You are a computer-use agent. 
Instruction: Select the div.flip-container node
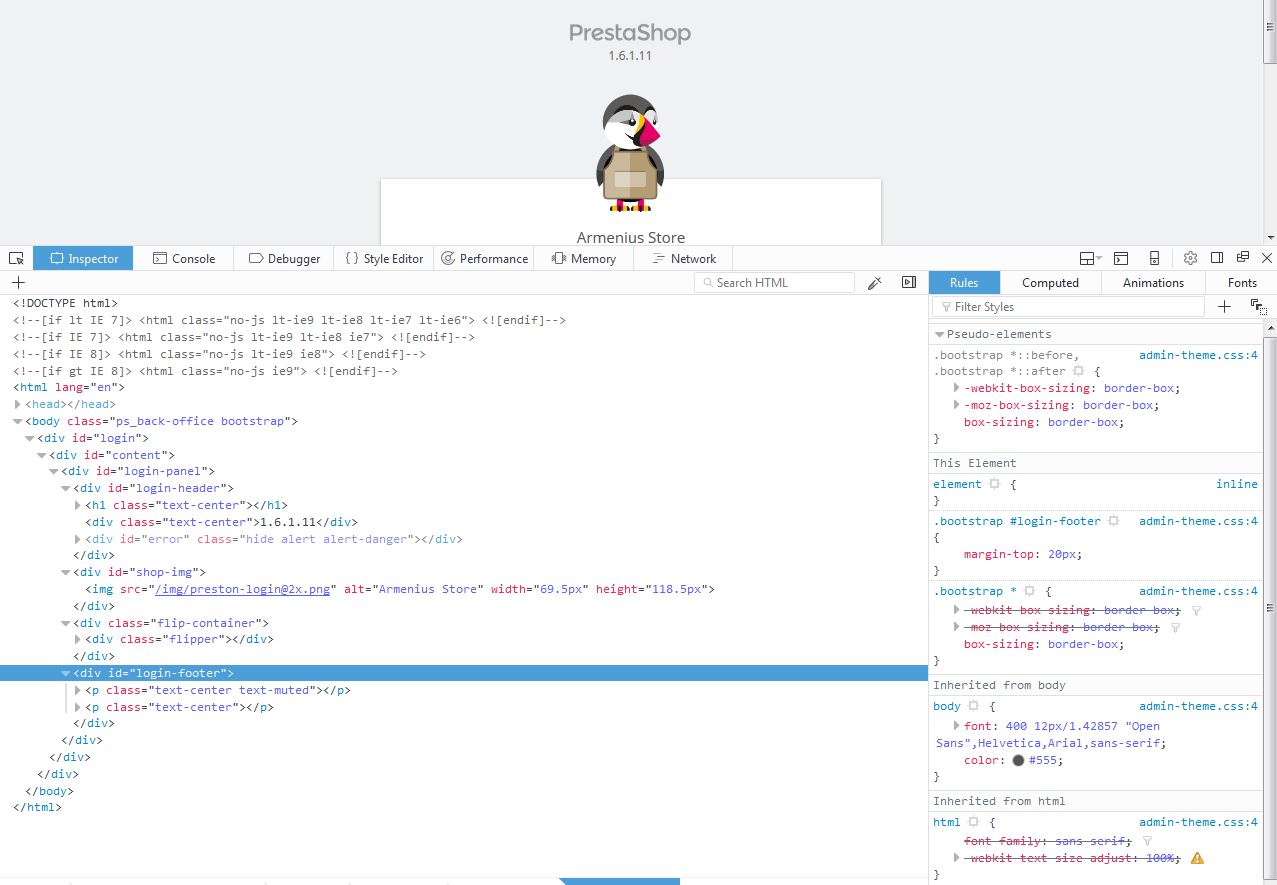point(171,623)
